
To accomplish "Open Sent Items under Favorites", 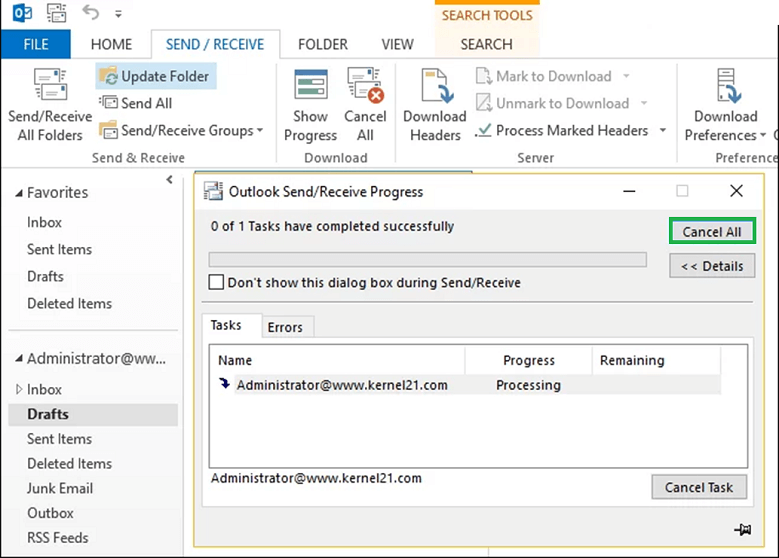I will [59, 249].
